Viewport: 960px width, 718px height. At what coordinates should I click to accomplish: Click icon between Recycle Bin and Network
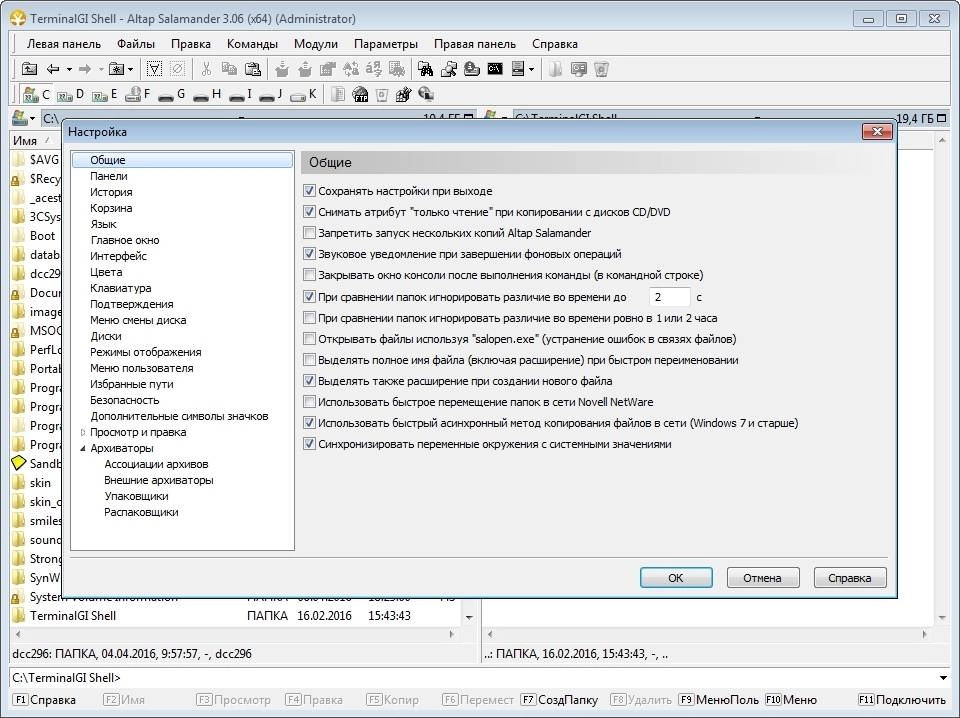coord(403,94)
